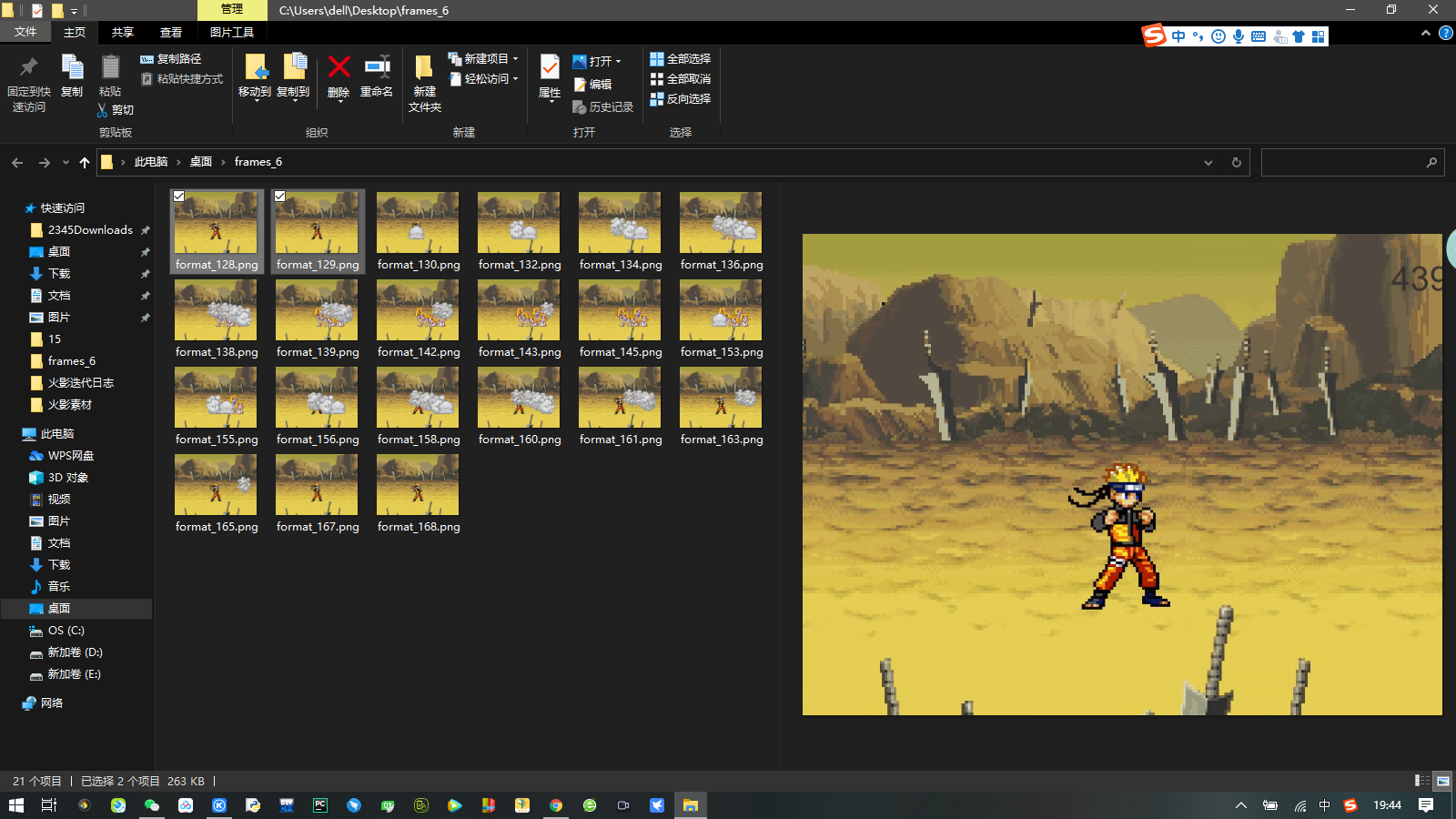Viewport: 1456px width, 819px height.
Task: Go up one folder level
Action: coord(85,163)
